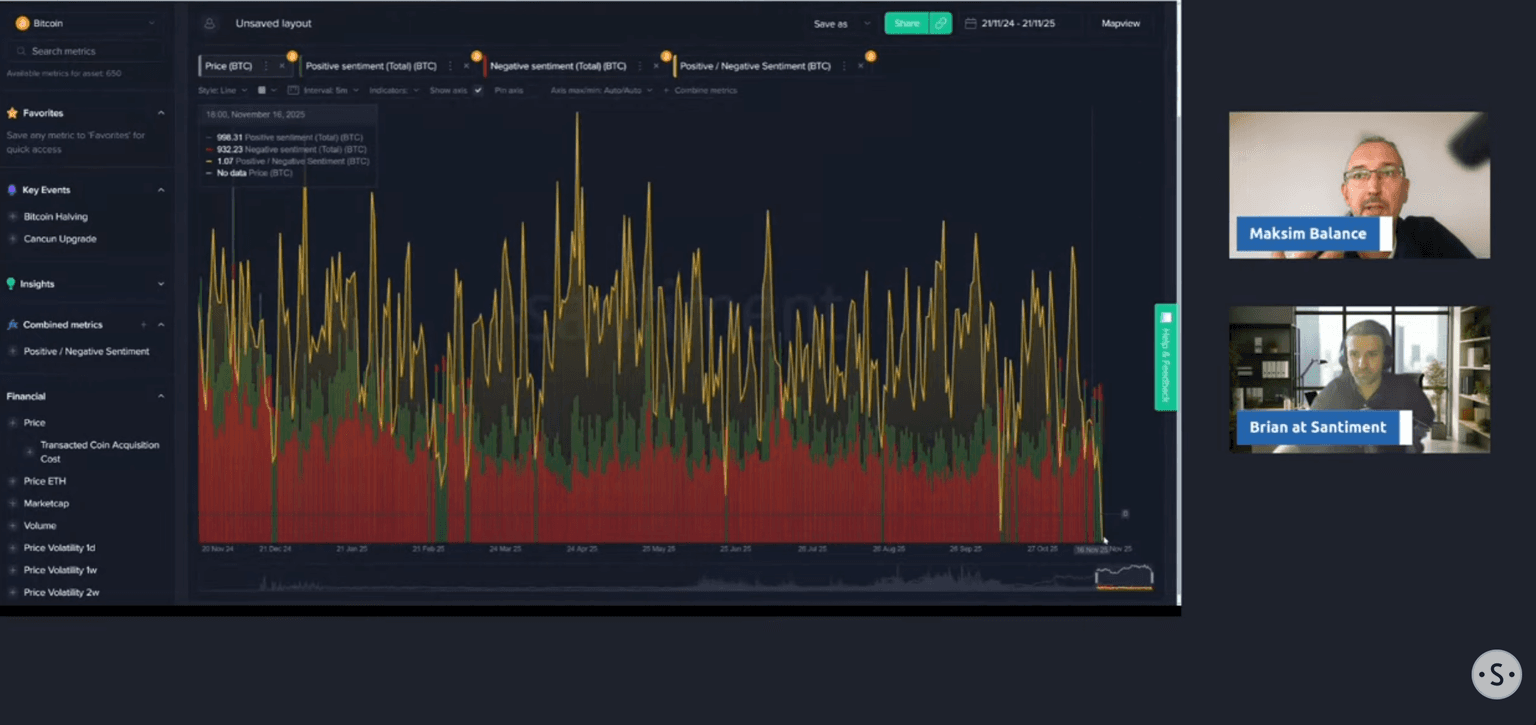
Task: Select the Positive sentiment (Total) (BTC) tab
Action: point(371,67)
